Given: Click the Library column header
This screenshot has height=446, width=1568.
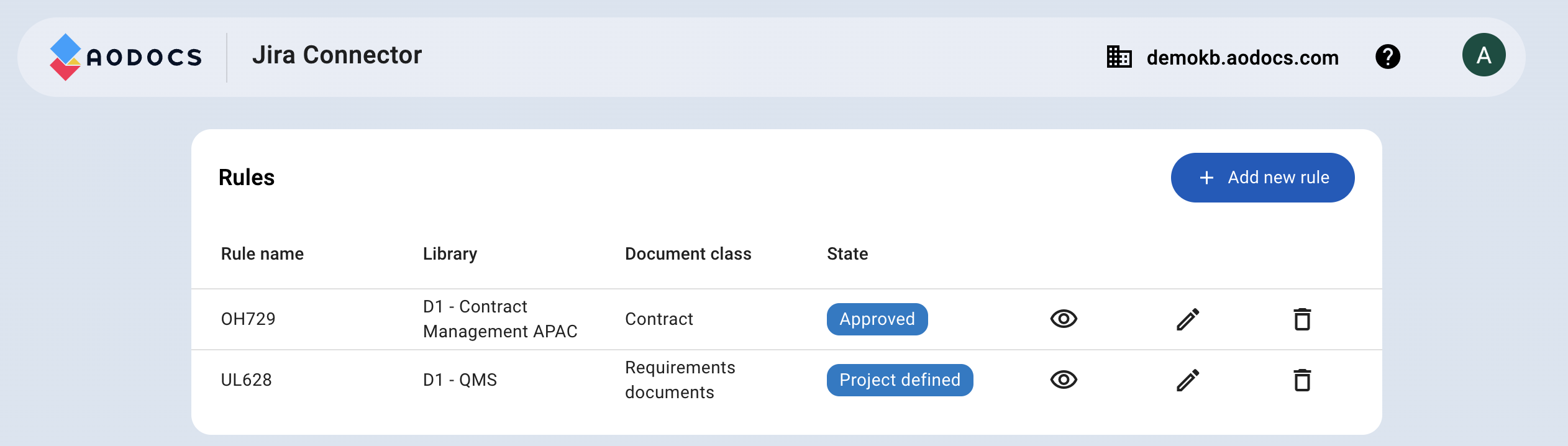Looking at the screenshot, I should point(450,254).
